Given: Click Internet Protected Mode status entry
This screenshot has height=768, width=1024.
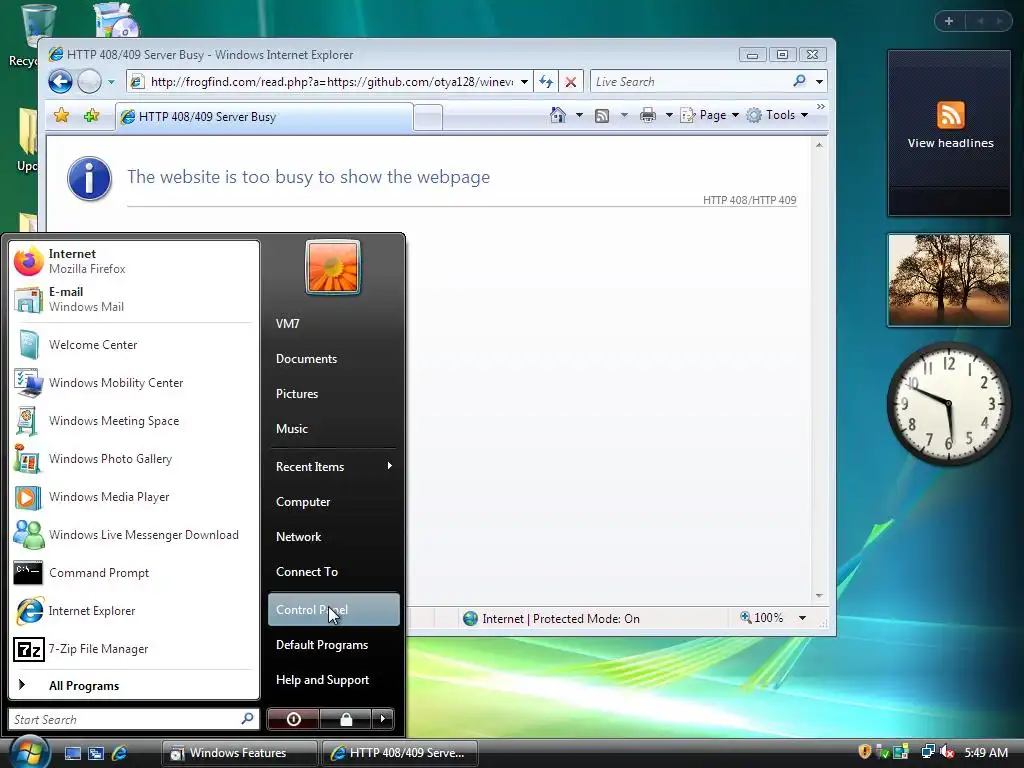Looking at the screenshot, I should (x=551, y=618).
